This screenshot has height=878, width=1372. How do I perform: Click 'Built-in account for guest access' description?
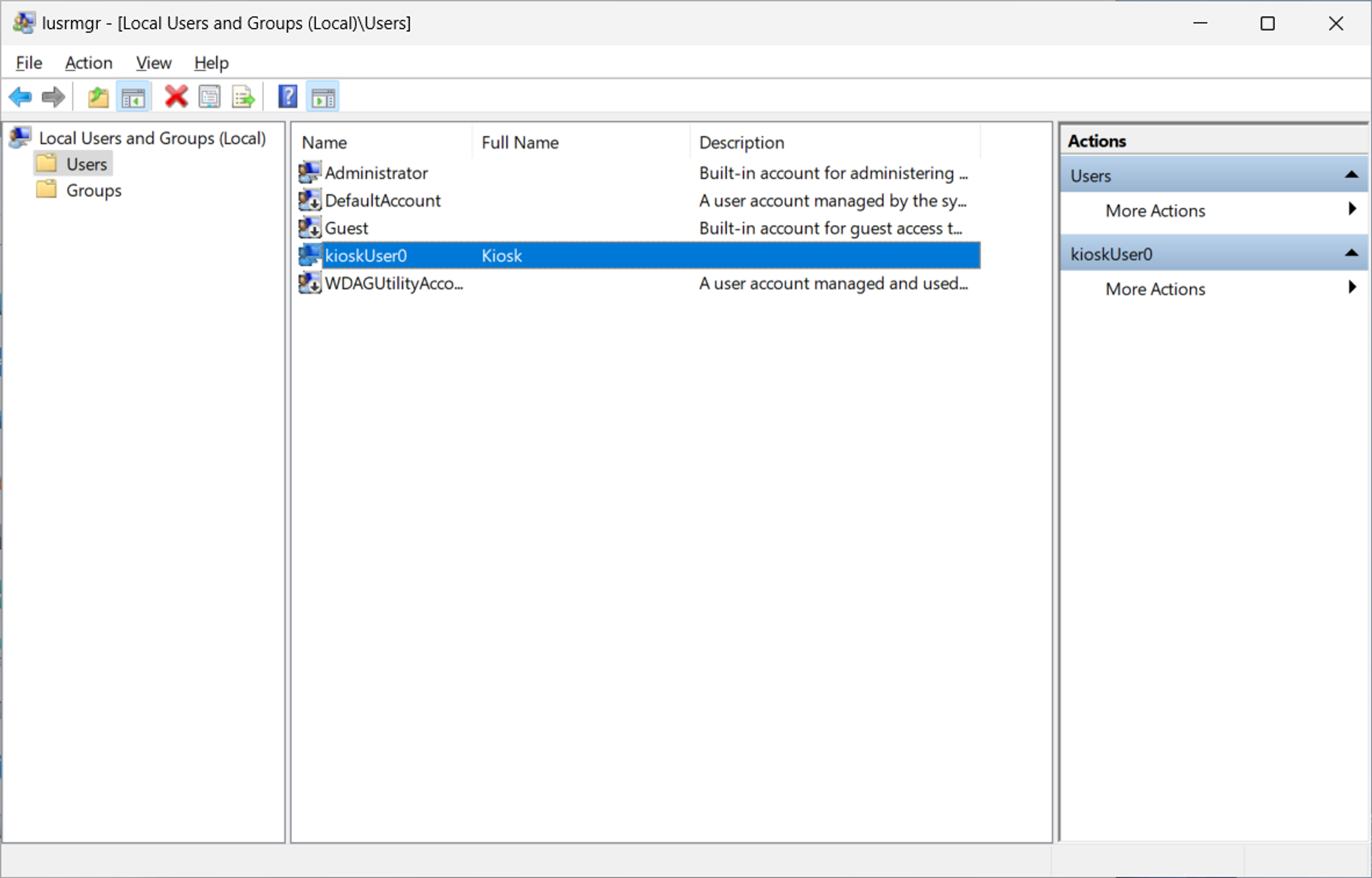pos(831,228)
